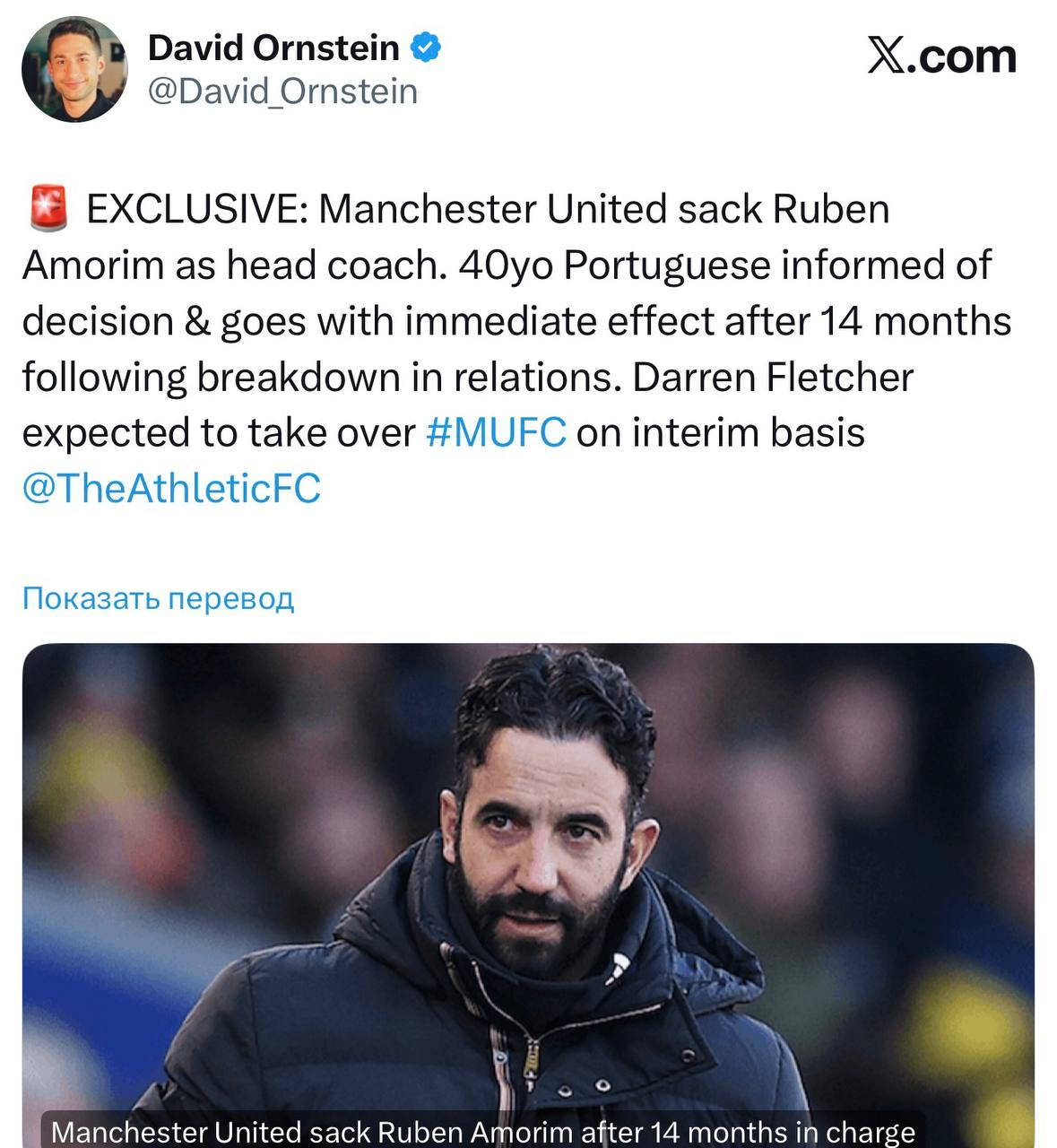Click expected to take over text
Screen dimensions: 1057x1148
(218, 433)
